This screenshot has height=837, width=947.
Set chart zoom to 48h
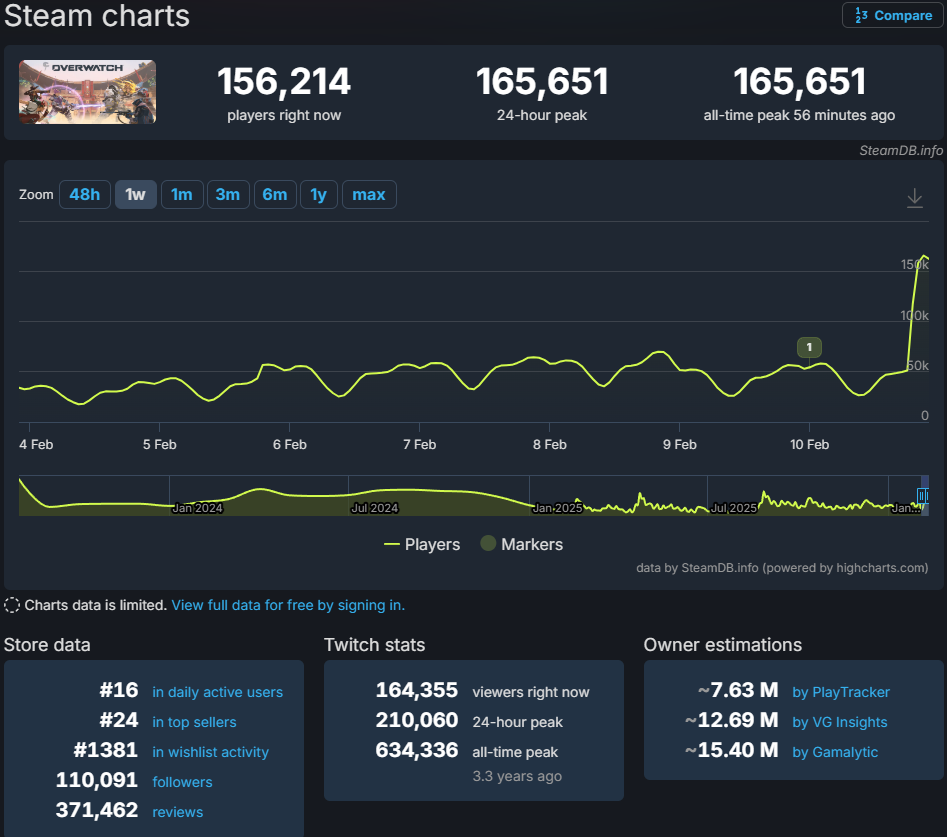click(x=85, y=194)
